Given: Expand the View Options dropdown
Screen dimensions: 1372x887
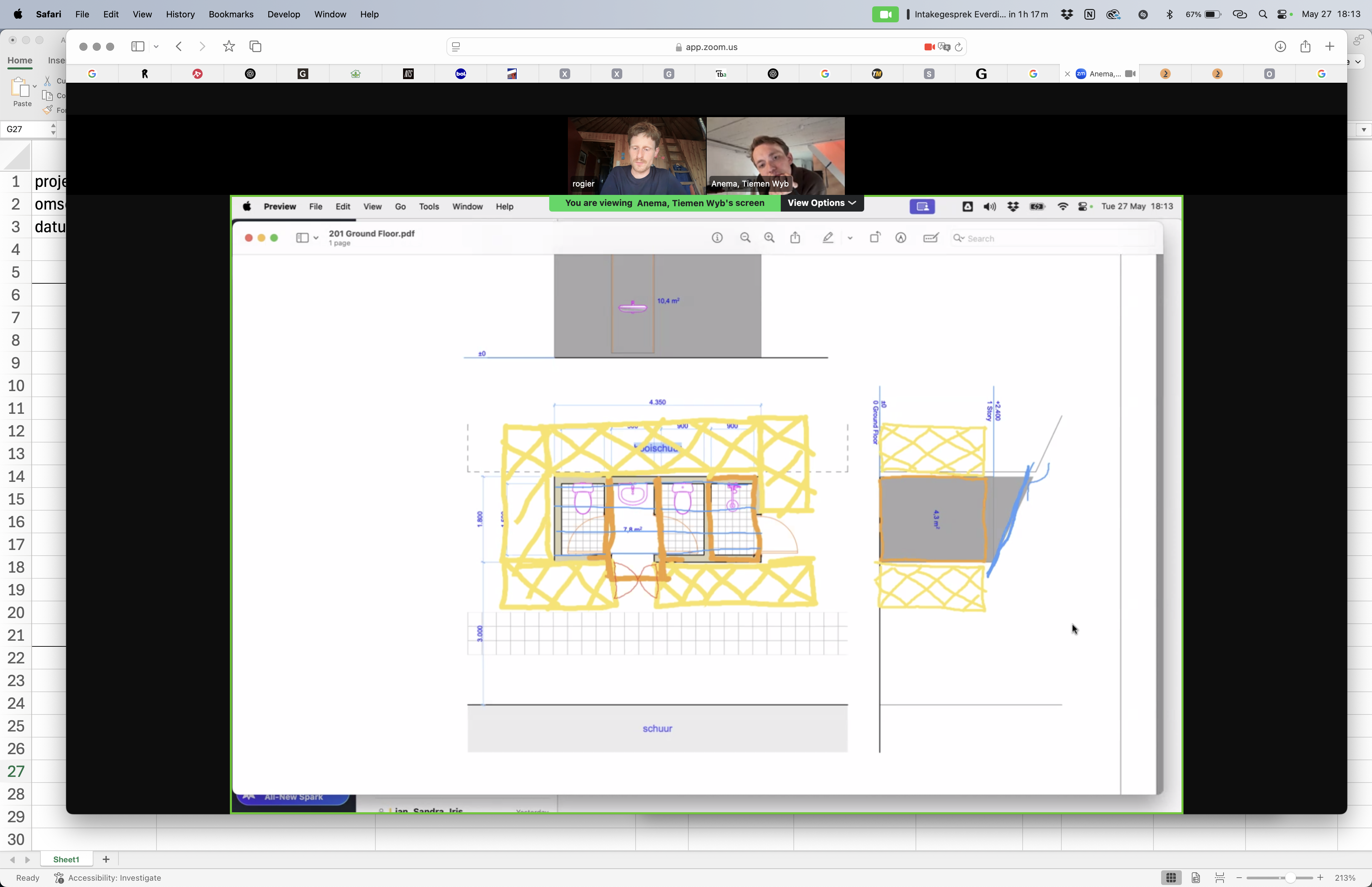Looking at the screenshot, I should pos(821,203).
